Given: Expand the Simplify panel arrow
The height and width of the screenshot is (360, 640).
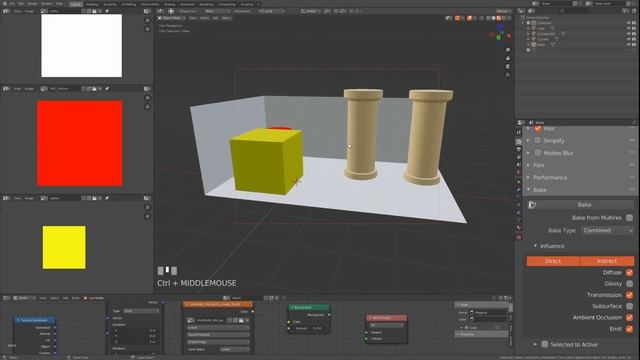Looking at the screenshot, I should point(529,140).
